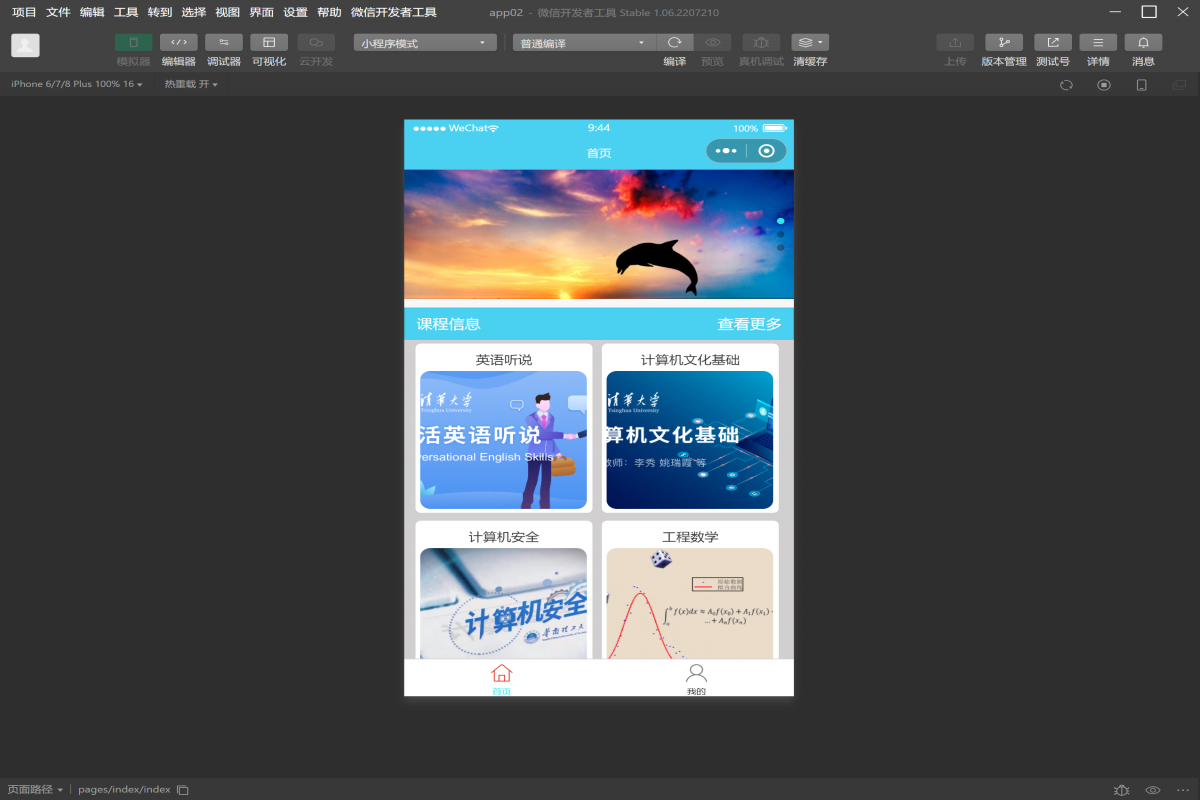This screenshot has width=1200, height=800.
Task: Switch to the 我的 tab
Action: pyautogui.click(x=696, y=678)
